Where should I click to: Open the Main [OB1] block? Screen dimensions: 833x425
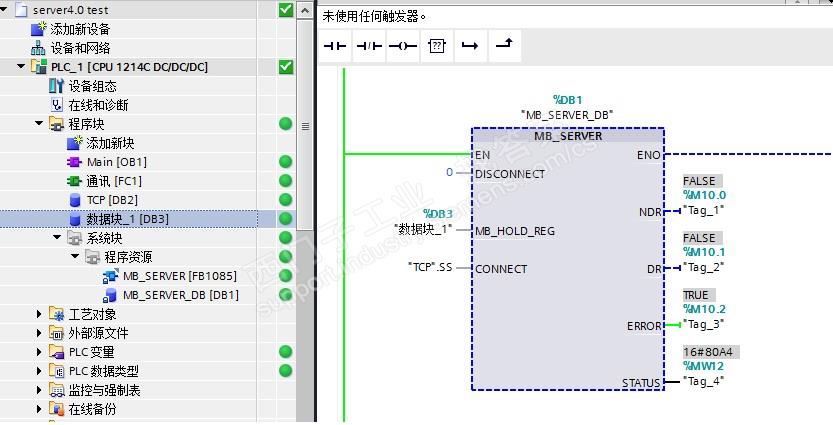point(116,162)
